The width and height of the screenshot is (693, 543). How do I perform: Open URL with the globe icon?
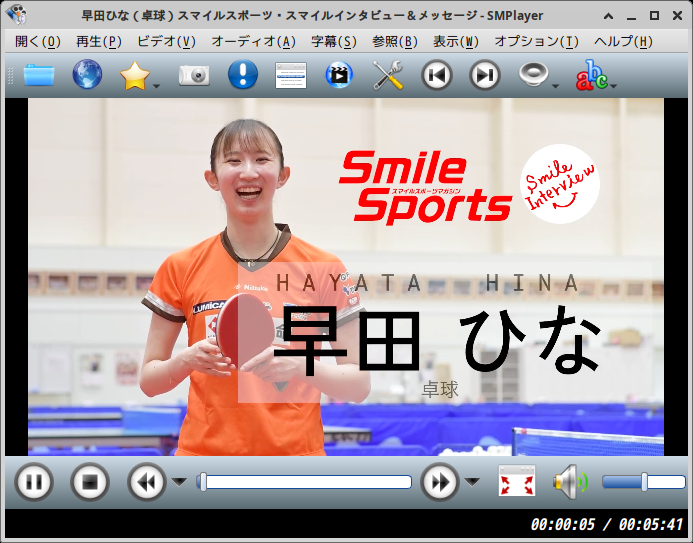coord(87,74)
